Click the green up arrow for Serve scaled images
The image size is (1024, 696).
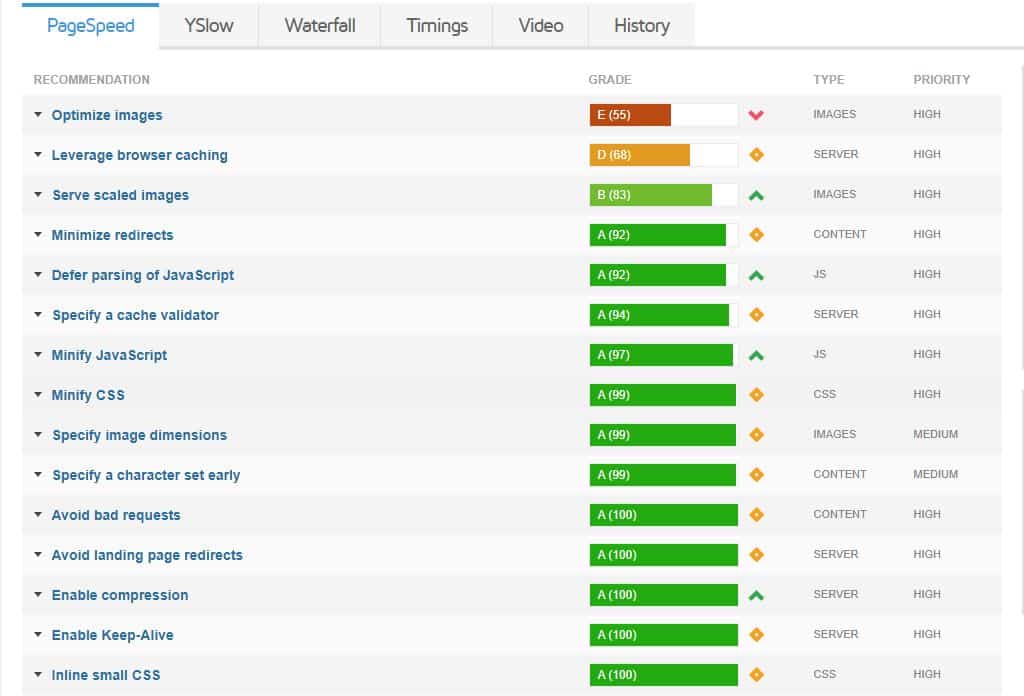pyautogui.click(x=756, y=195)
